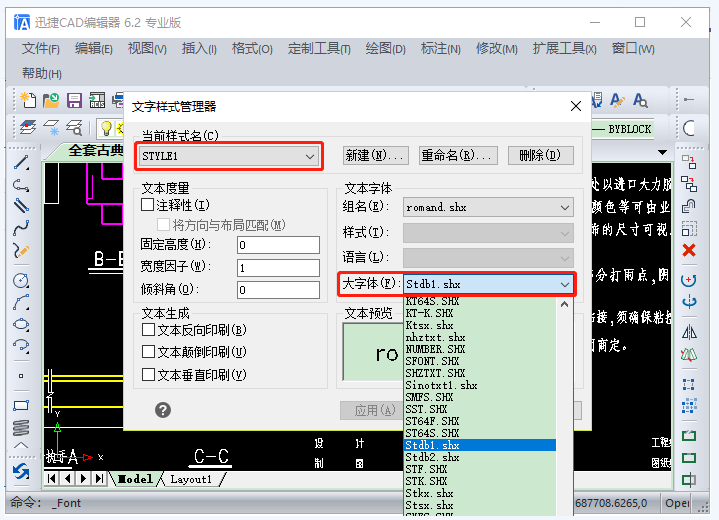
Task: Open the current style name STYLE1 dropdown
Action: [229, 156]
